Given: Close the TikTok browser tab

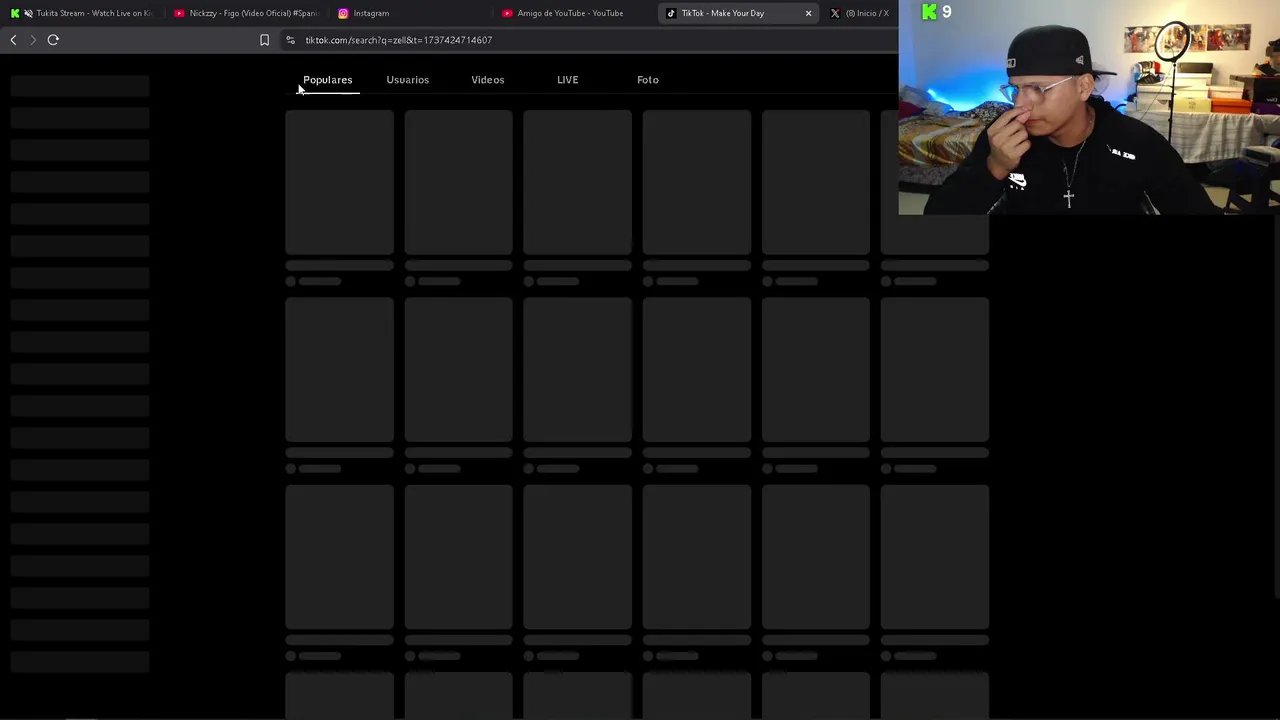Looking at the screenshot, I should coord(808,13).
